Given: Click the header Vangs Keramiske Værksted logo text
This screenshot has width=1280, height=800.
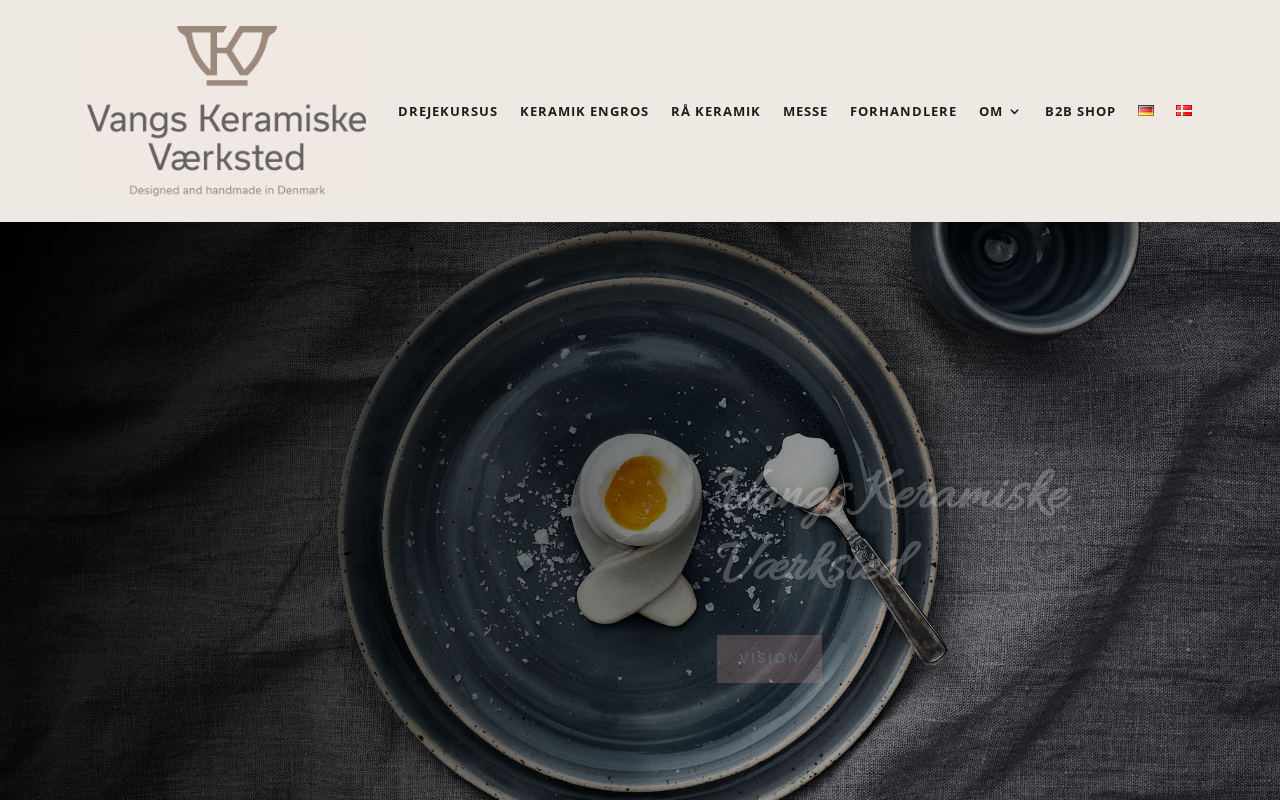Looking at the screenshot, I should point(227,137).
